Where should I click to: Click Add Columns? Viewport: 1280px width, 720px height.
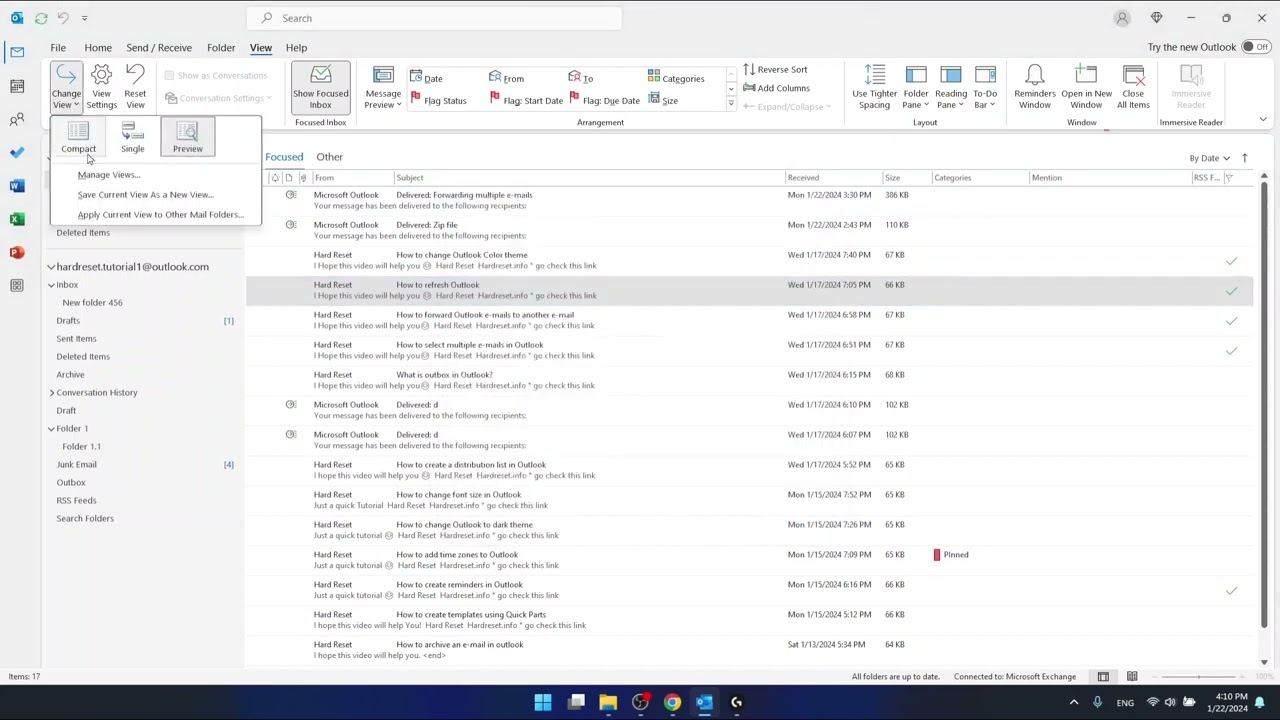point(776,88)
